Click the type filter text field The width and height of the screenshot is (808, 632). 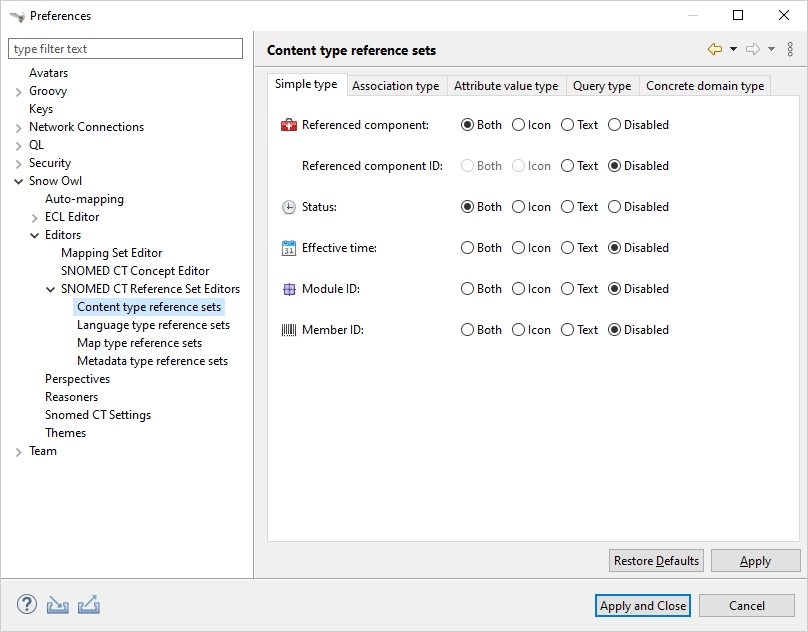pos(125,49)
